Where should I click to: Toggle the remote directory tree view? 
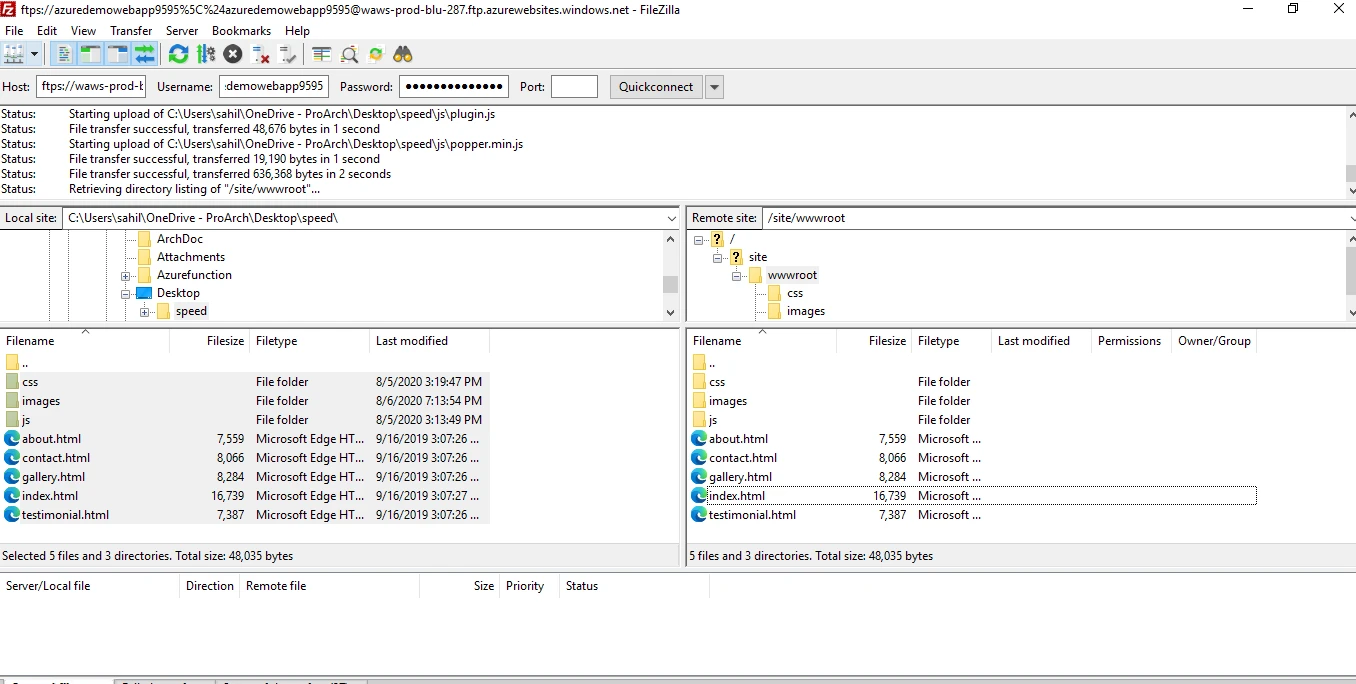116,54
